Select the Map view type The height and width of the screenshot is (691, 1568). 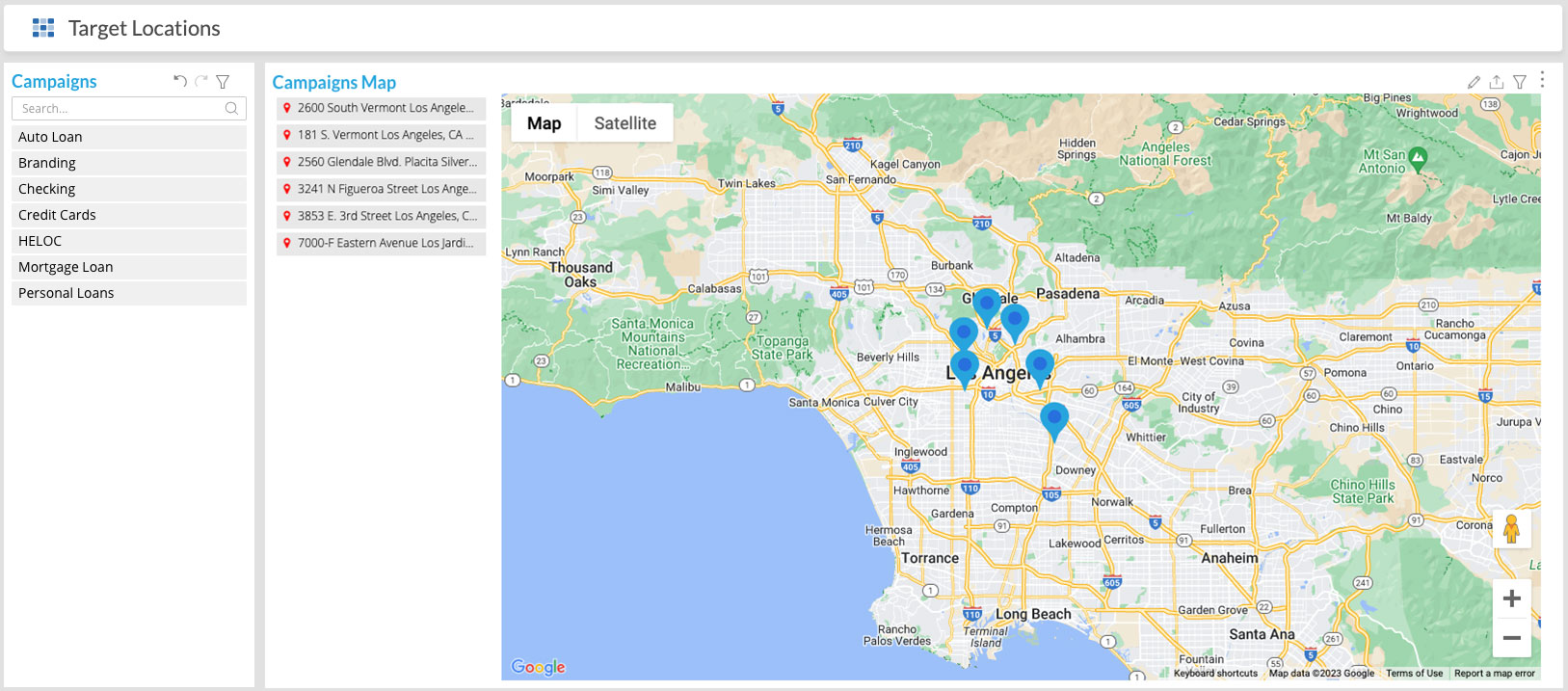[544, 123]
